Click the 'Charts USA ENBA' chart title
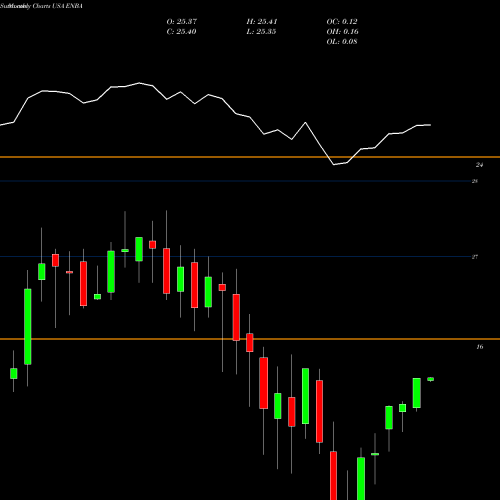The height and width of the screenshot is (500, 500). 58,6
